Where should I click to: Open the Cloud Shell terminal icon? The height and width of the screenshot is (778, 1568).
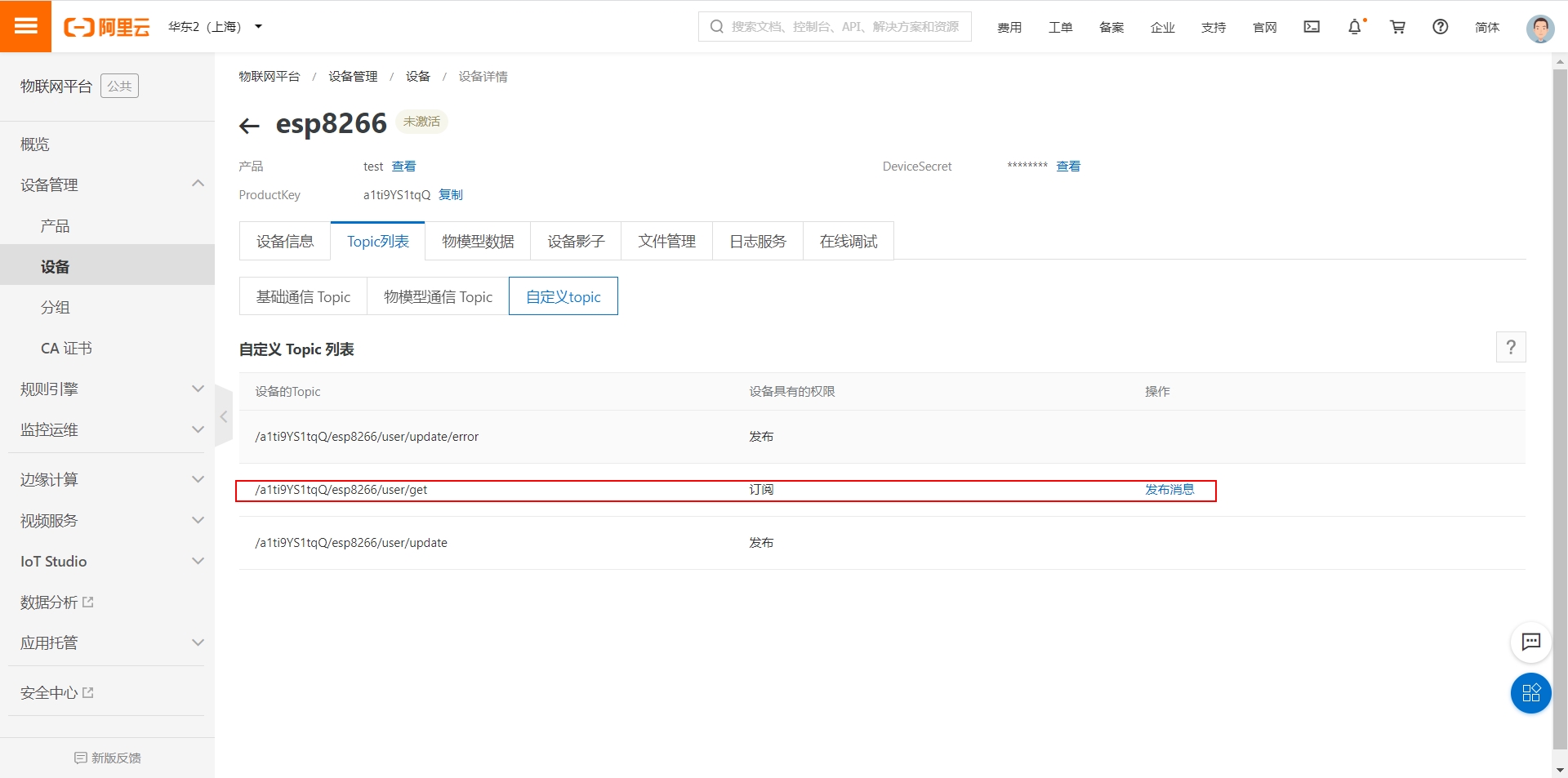tap(1312, 27)
